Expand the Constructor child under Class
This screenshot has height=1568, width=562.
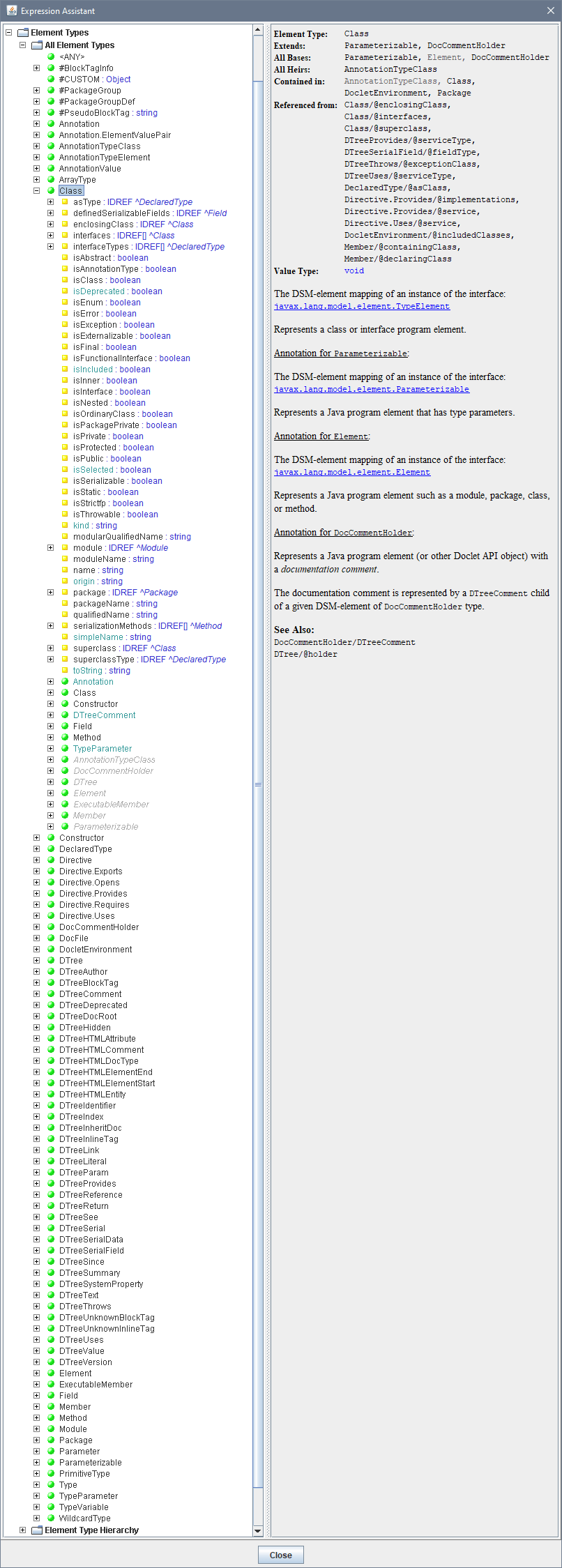point(50,704)
